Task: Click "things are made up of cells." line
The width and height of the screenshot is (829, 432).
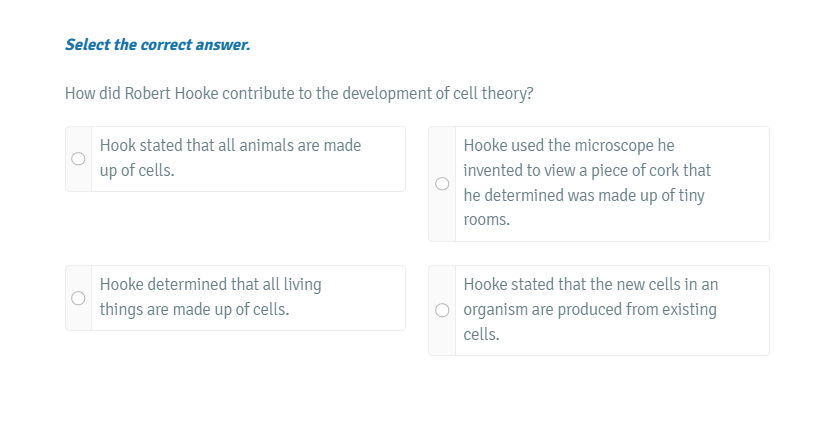Action: (x=194, y=310)
